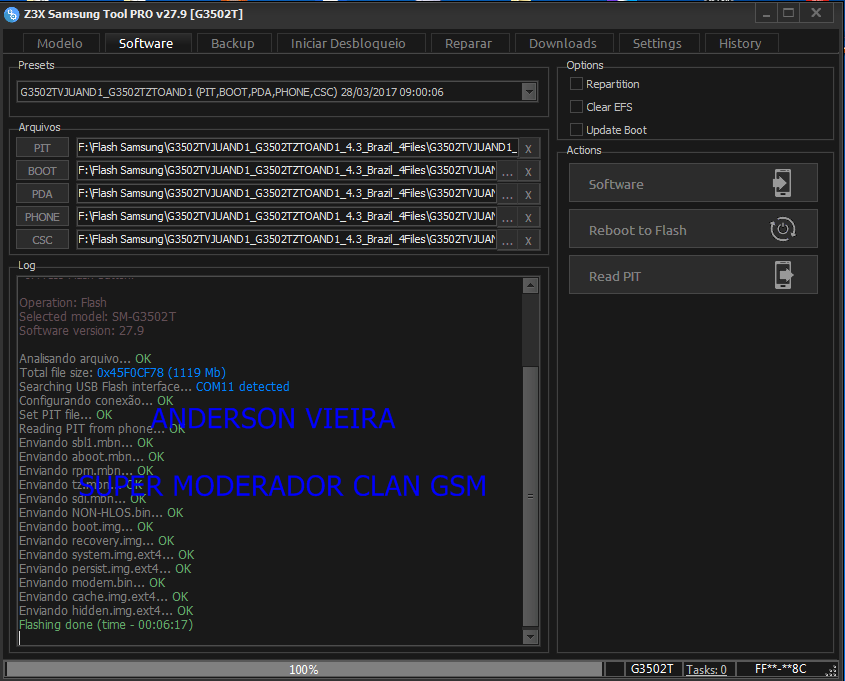Click the Z3X app icon in title bar
This screenshot has width=845, height=681.
(x=11, y=15)
